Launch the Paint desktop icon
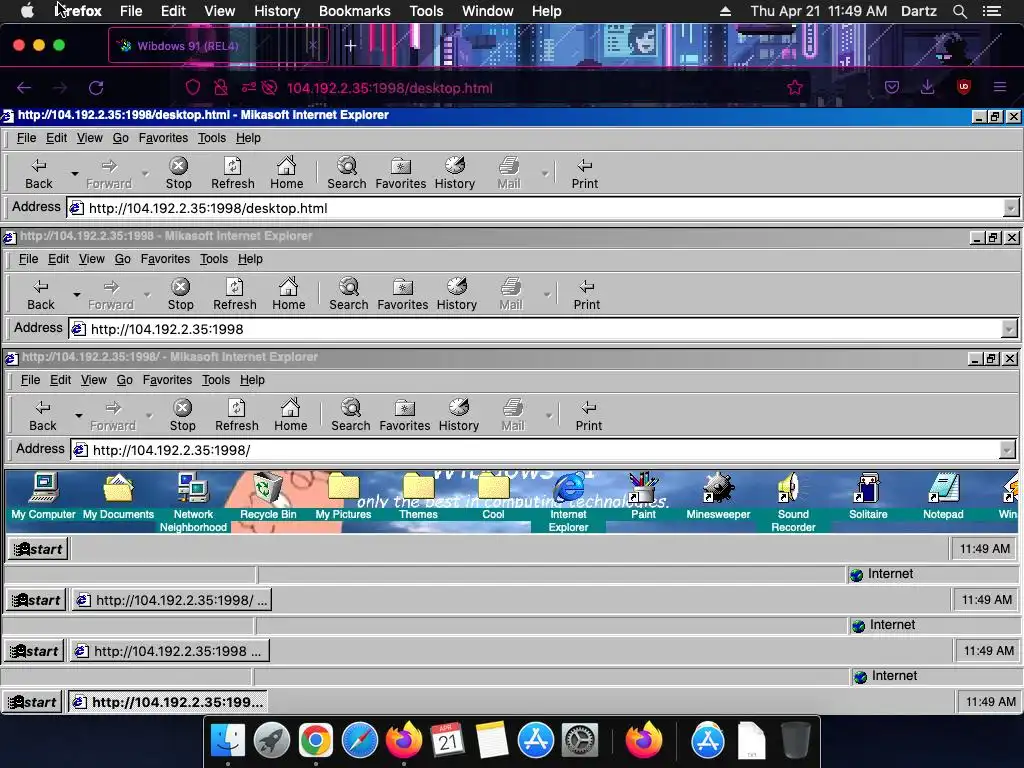The image size is (1024, 768). click(x=643, y=496)
